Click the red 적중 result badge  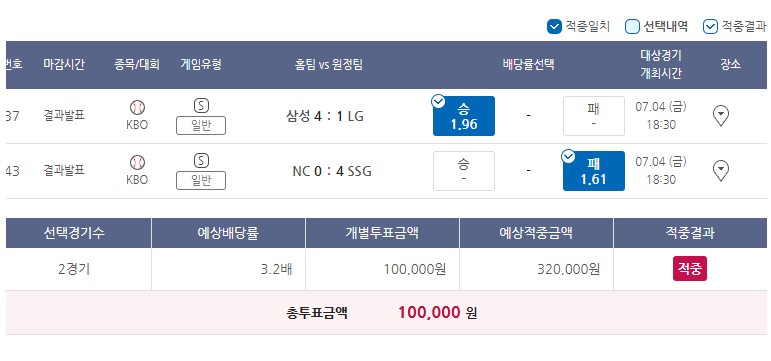coord(689,269)
